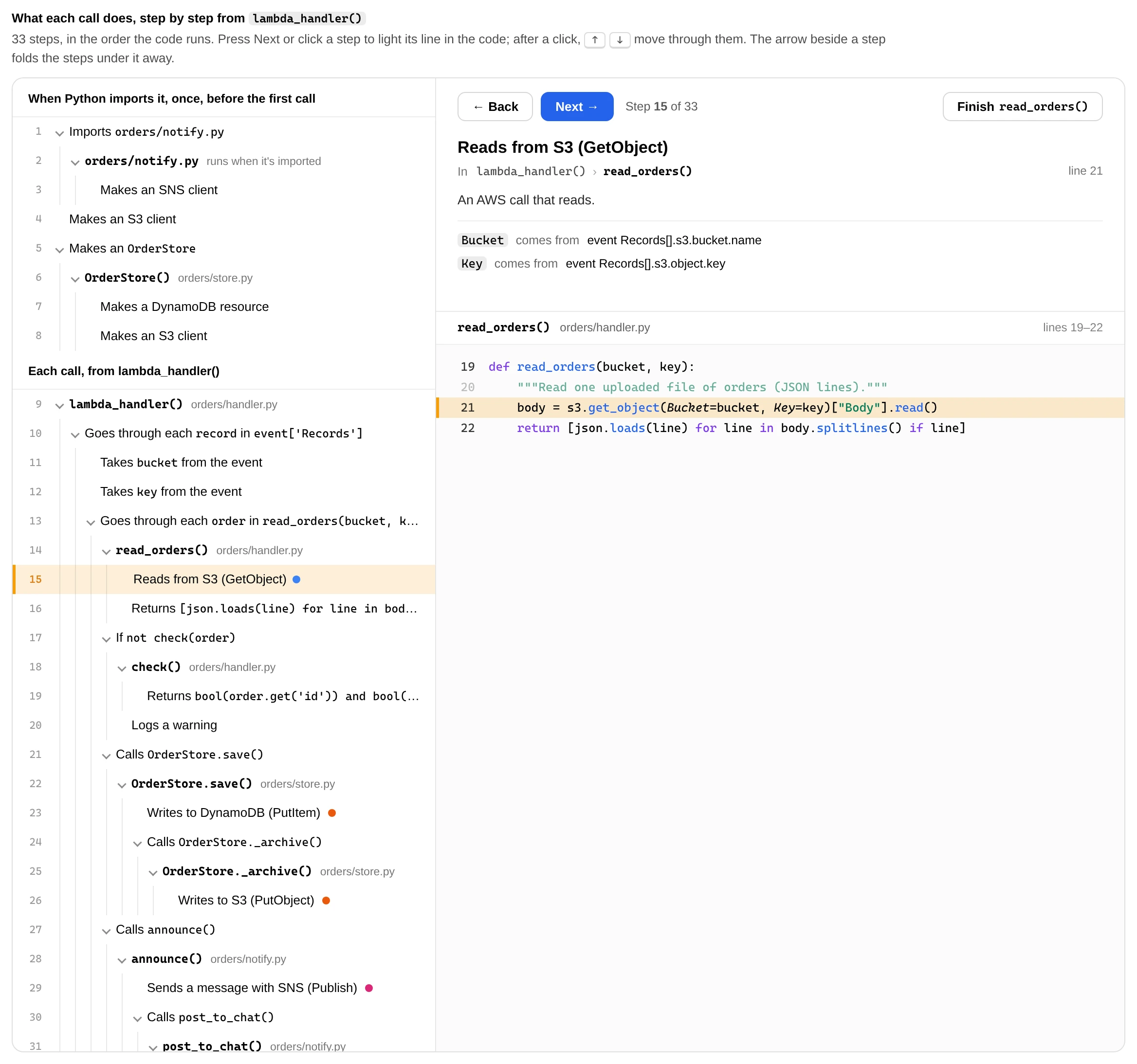Collapse 'Calls post_to_chat()' chevron
This screenshot has height=1064, width=1137.
137,1018
